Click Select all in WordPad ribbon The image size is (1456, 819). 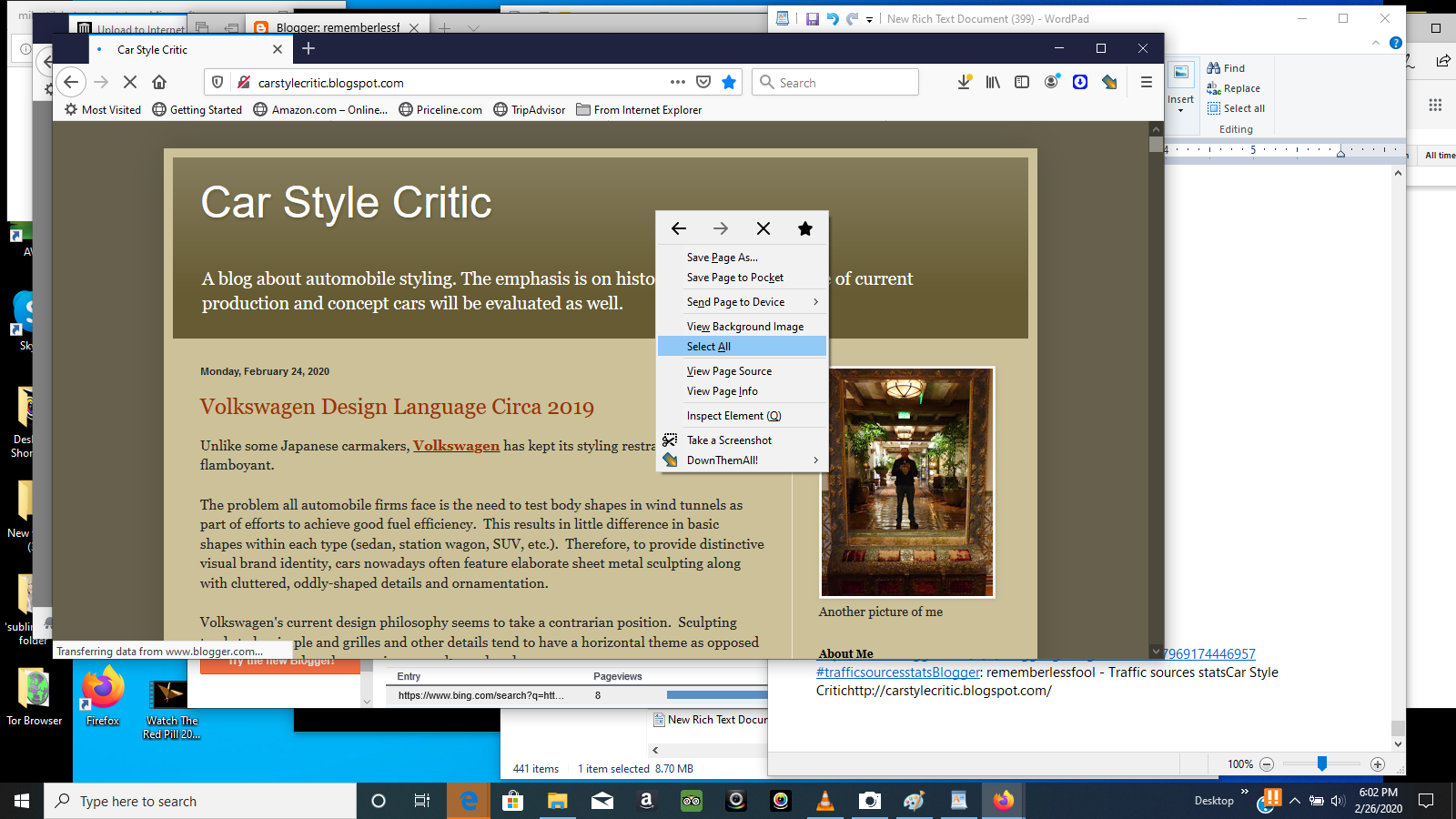(1236, 108)
